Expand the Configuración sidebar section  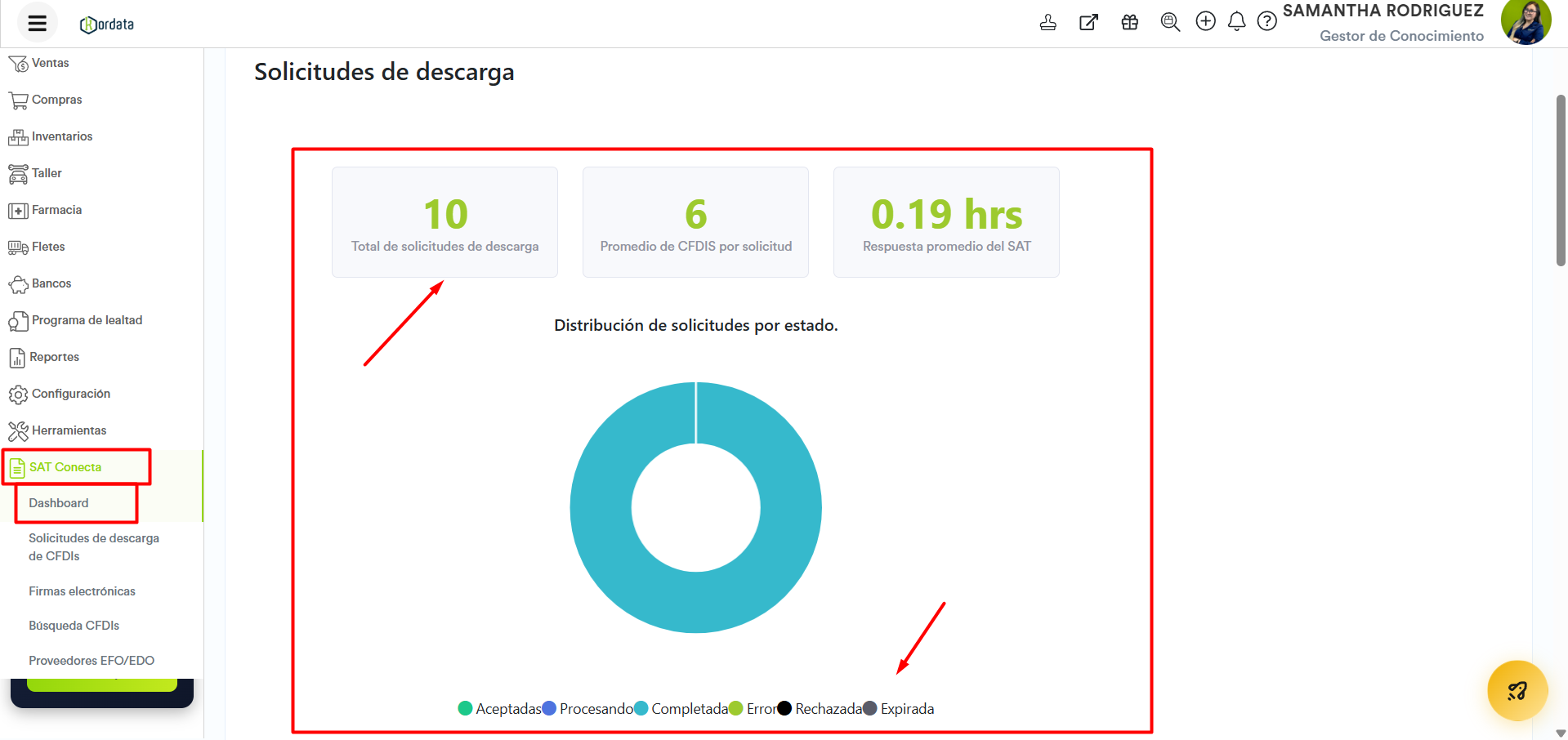[x=70, y=394]
